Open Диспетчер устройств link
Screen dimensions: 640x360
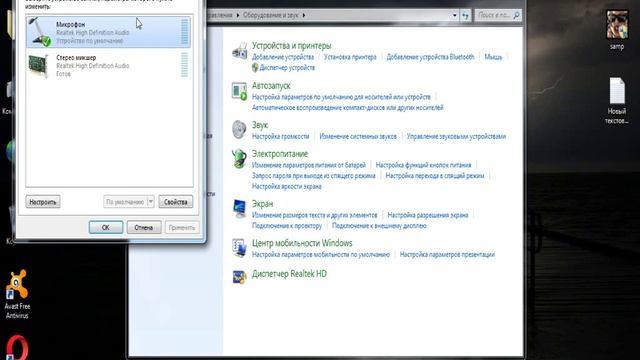point(287,68)
